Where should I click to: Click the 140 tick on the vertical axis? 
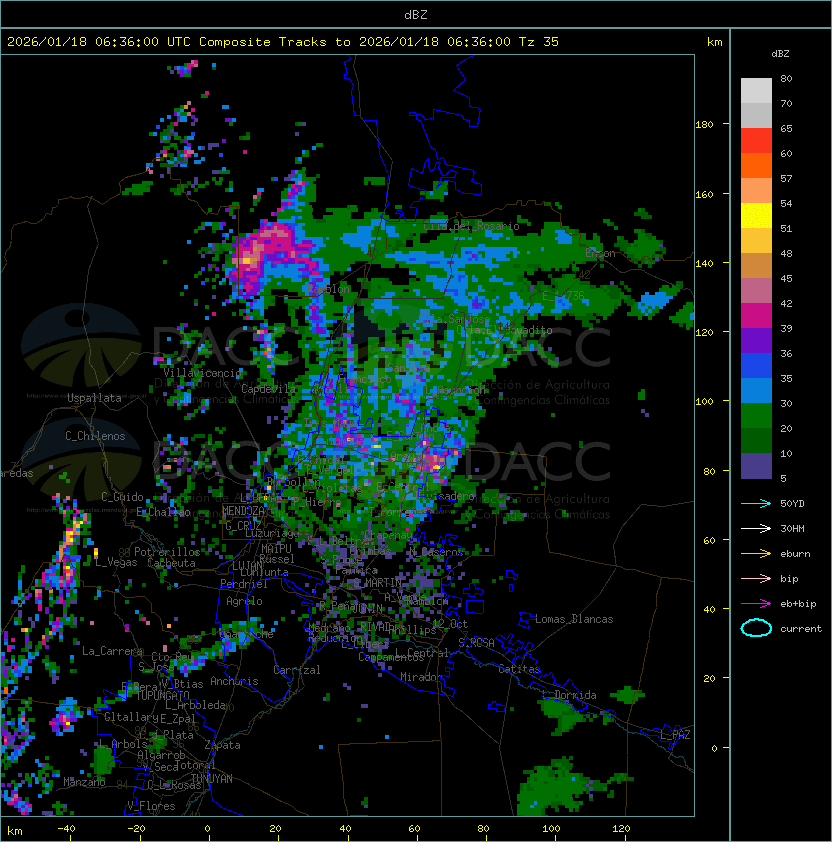[x=704, y=264]
